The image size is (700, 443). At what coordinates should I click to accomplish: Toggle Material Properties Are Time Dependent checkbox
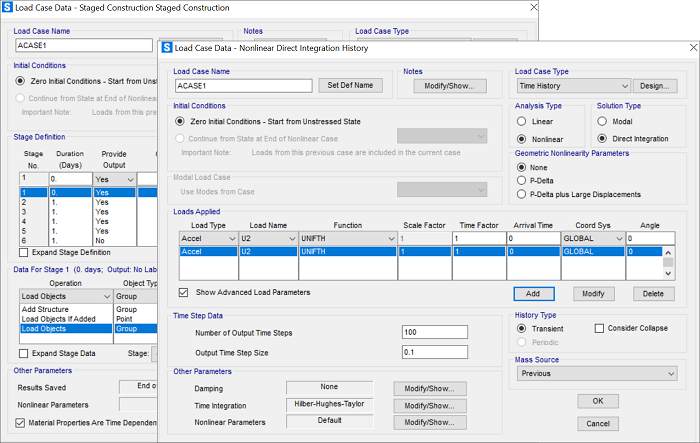pyautogui.click(x=20, y=422)
